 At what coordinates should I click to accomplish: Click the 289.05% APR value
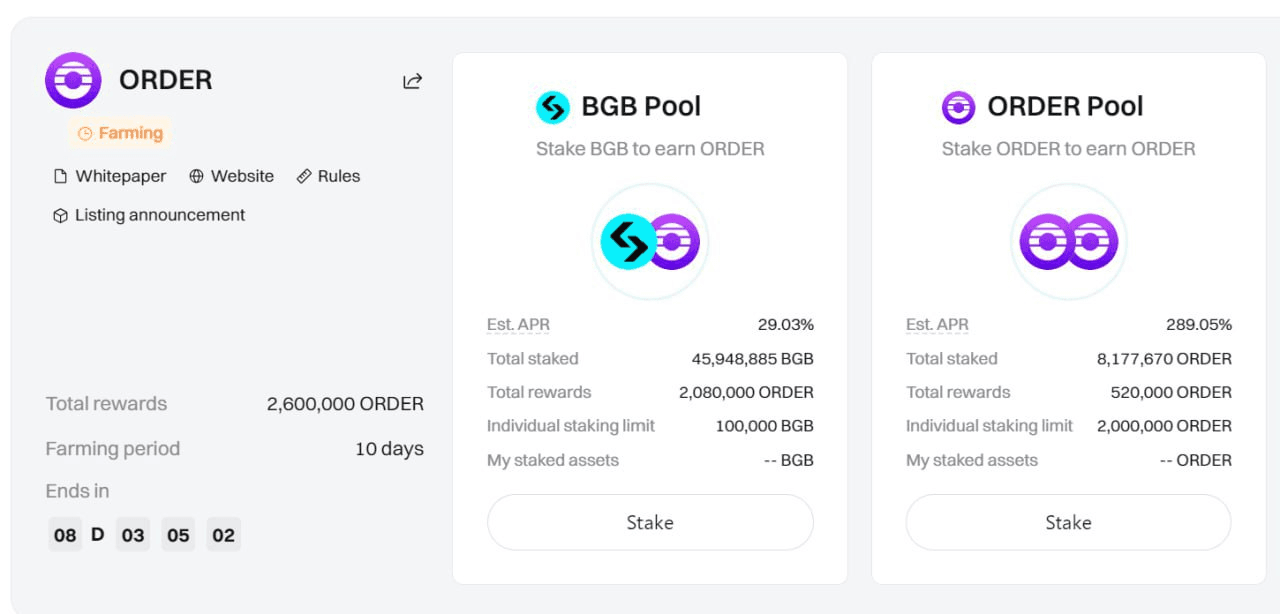(1199, 325)
